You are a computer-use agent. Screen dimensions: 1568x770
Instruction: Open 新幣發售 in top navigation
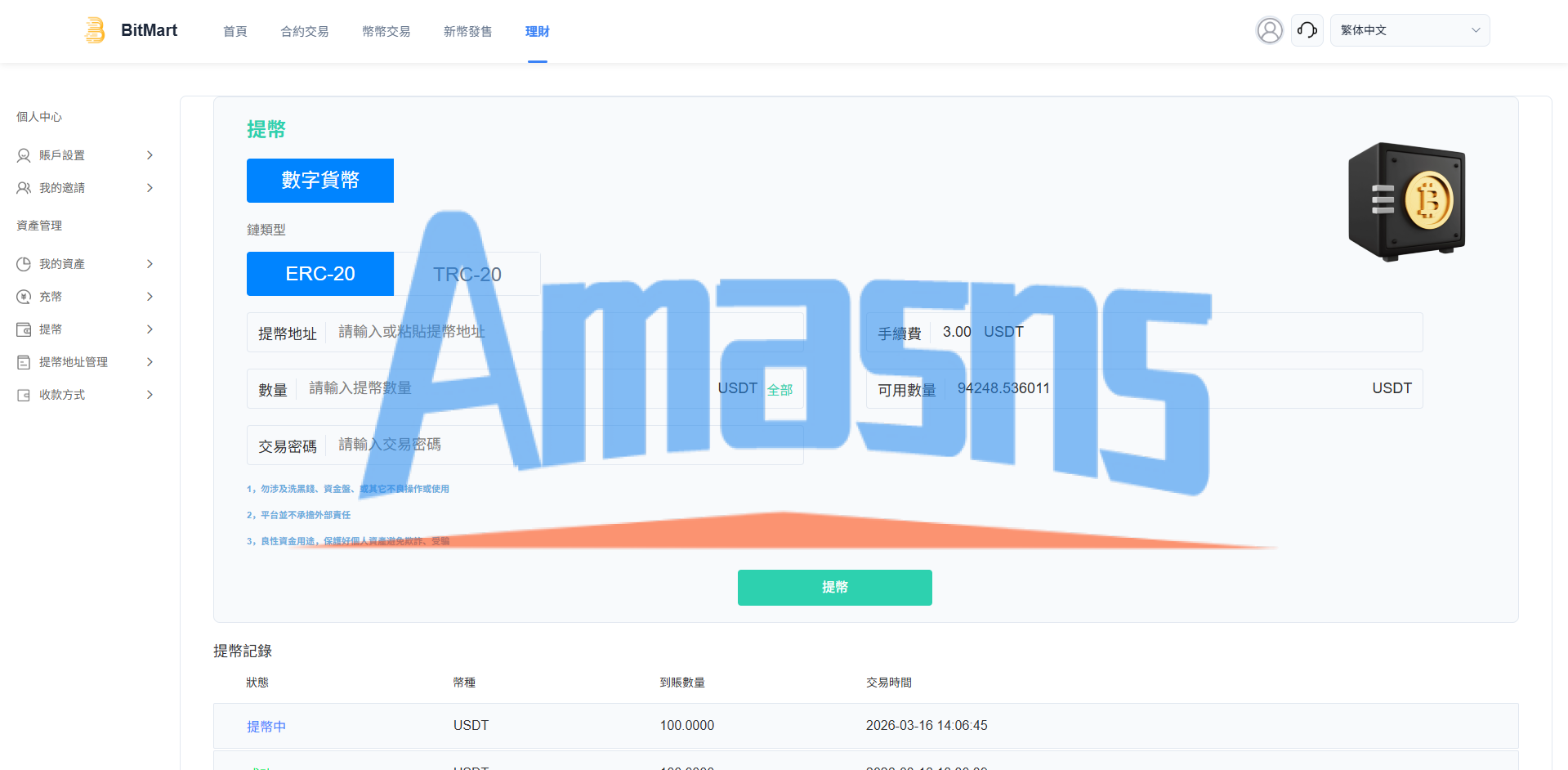click(x=468, y=31)
